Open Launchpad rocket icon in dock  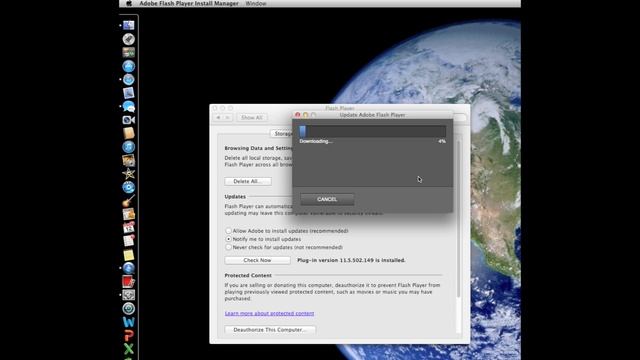click(129, 39)
